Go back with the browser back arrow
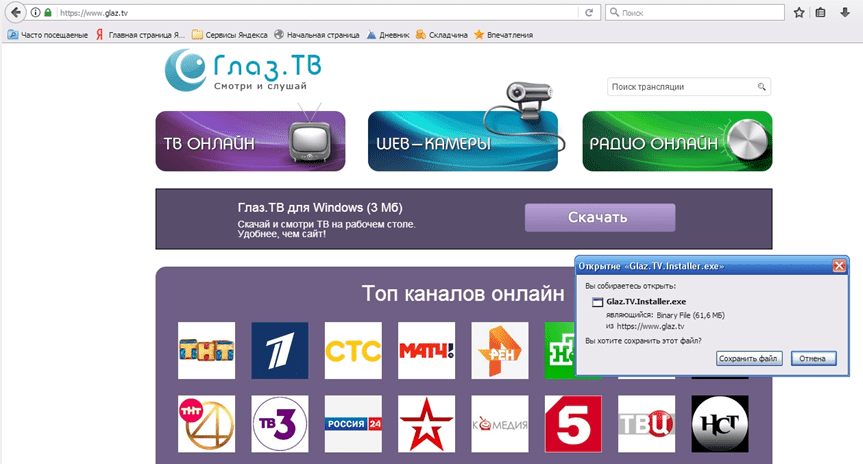The image size is (863, 464). pos(15,12)
